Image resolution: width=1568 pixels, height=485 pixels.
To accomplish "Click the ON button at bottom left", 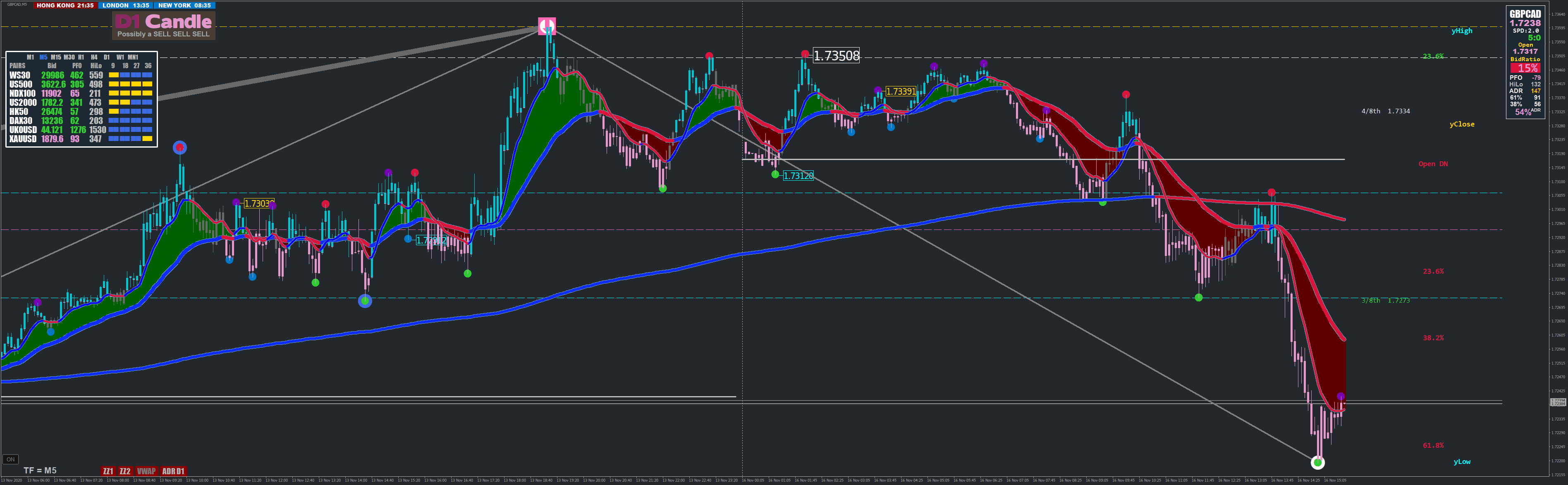I will (10, 459).
